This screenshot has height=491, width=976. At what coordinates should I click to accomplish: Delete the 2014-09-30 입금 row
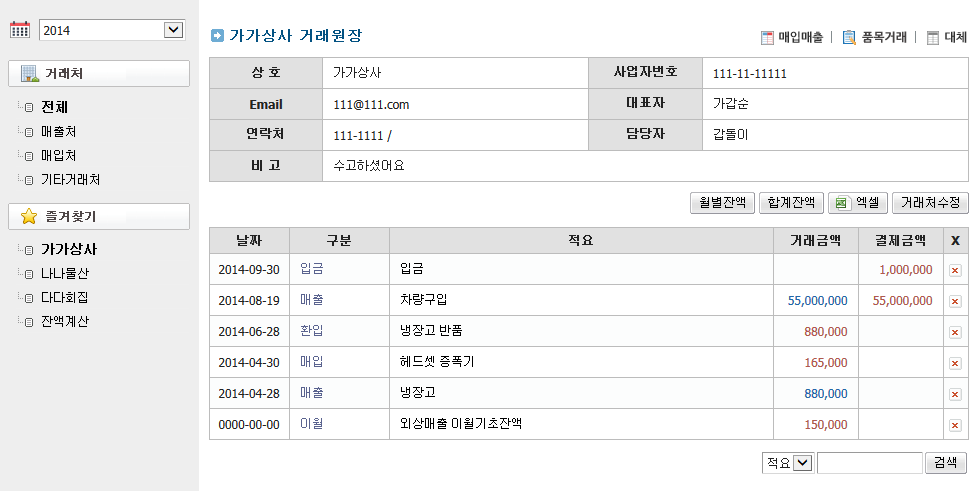pyautogui.click(x=955, y=270)
